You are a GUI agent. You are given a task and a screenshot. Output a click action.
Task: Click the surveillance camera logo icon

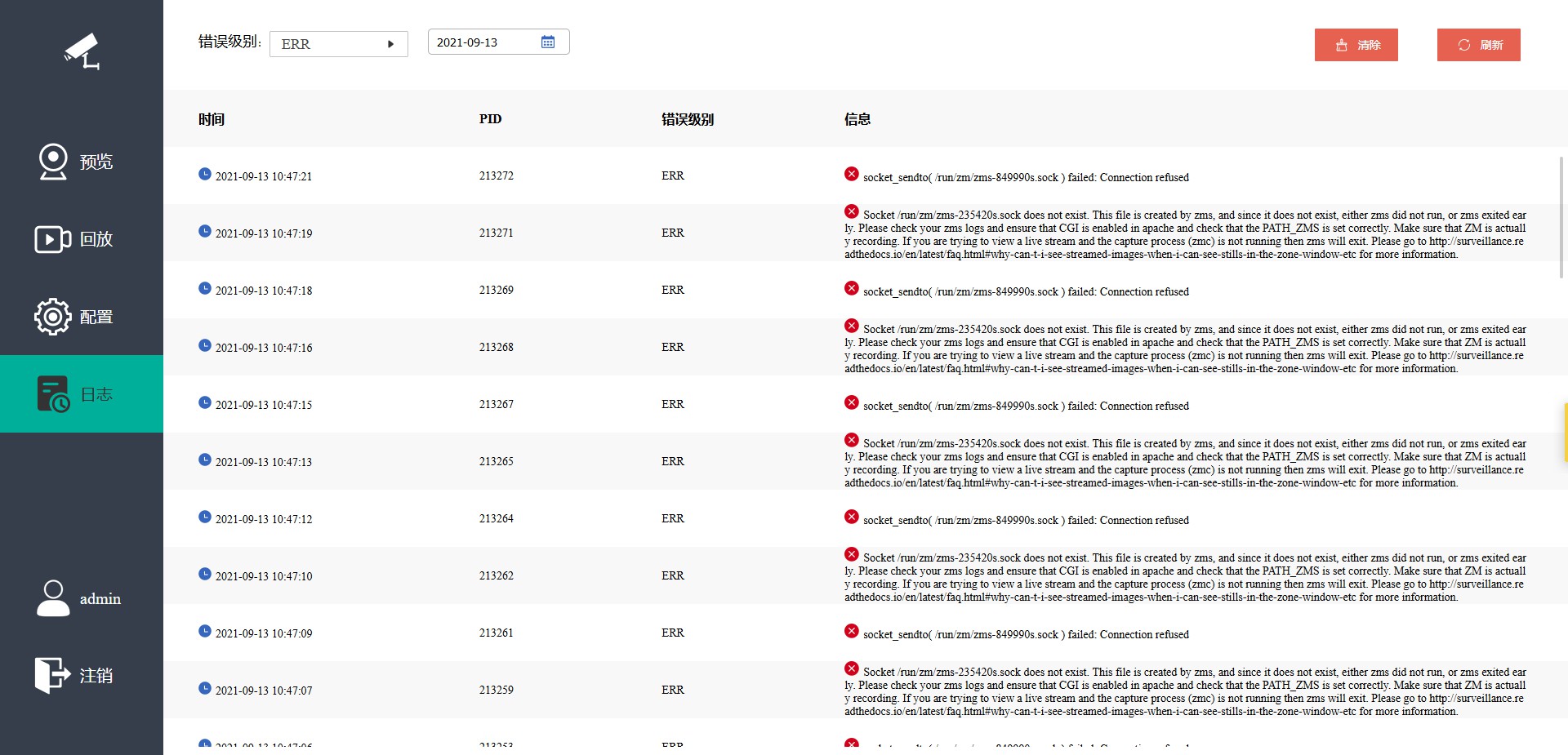(82, 51)
